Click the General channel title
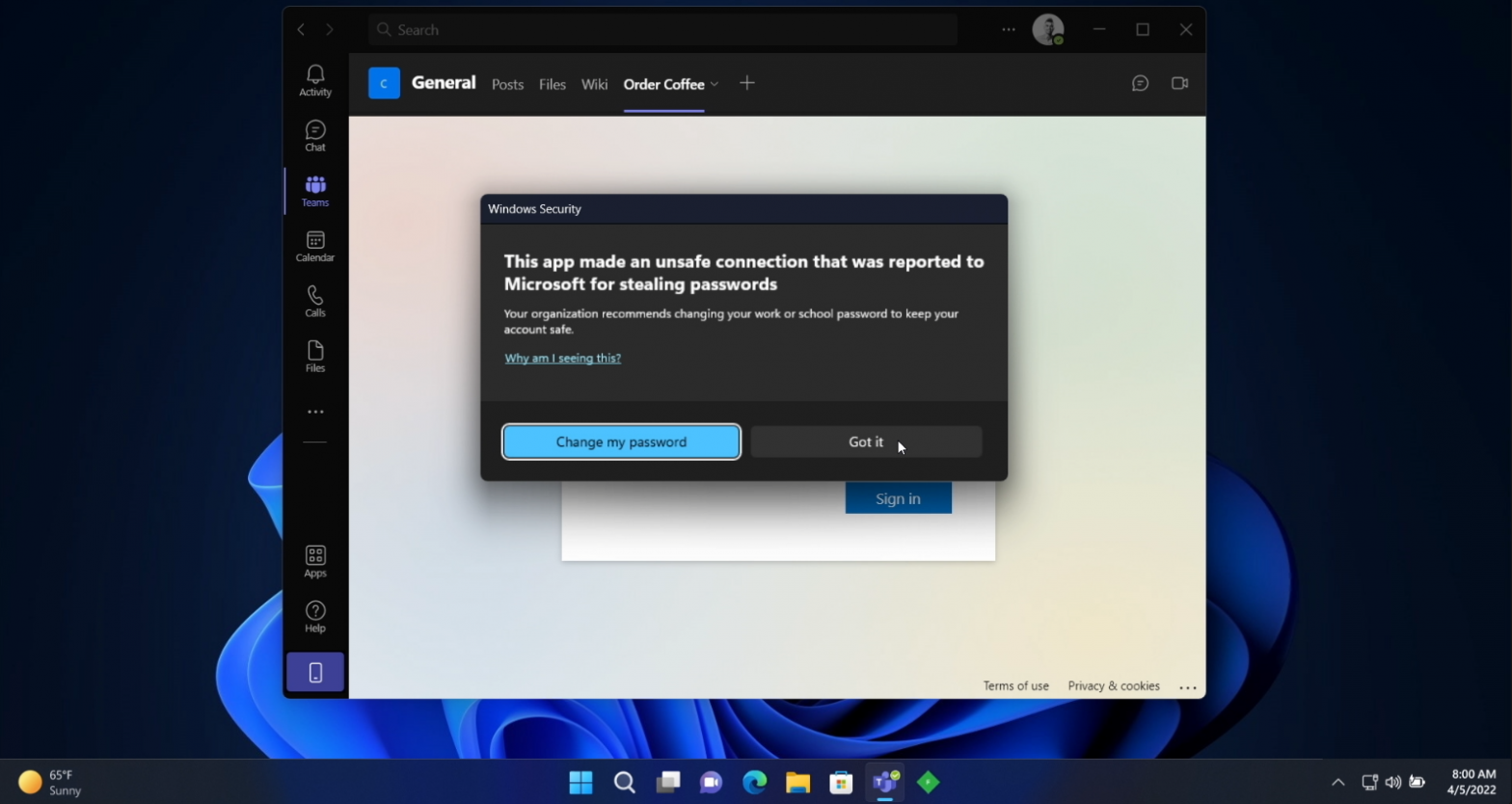Image resolution: width=1512 pixels, height=804 pixels. (x=444, y=83)
